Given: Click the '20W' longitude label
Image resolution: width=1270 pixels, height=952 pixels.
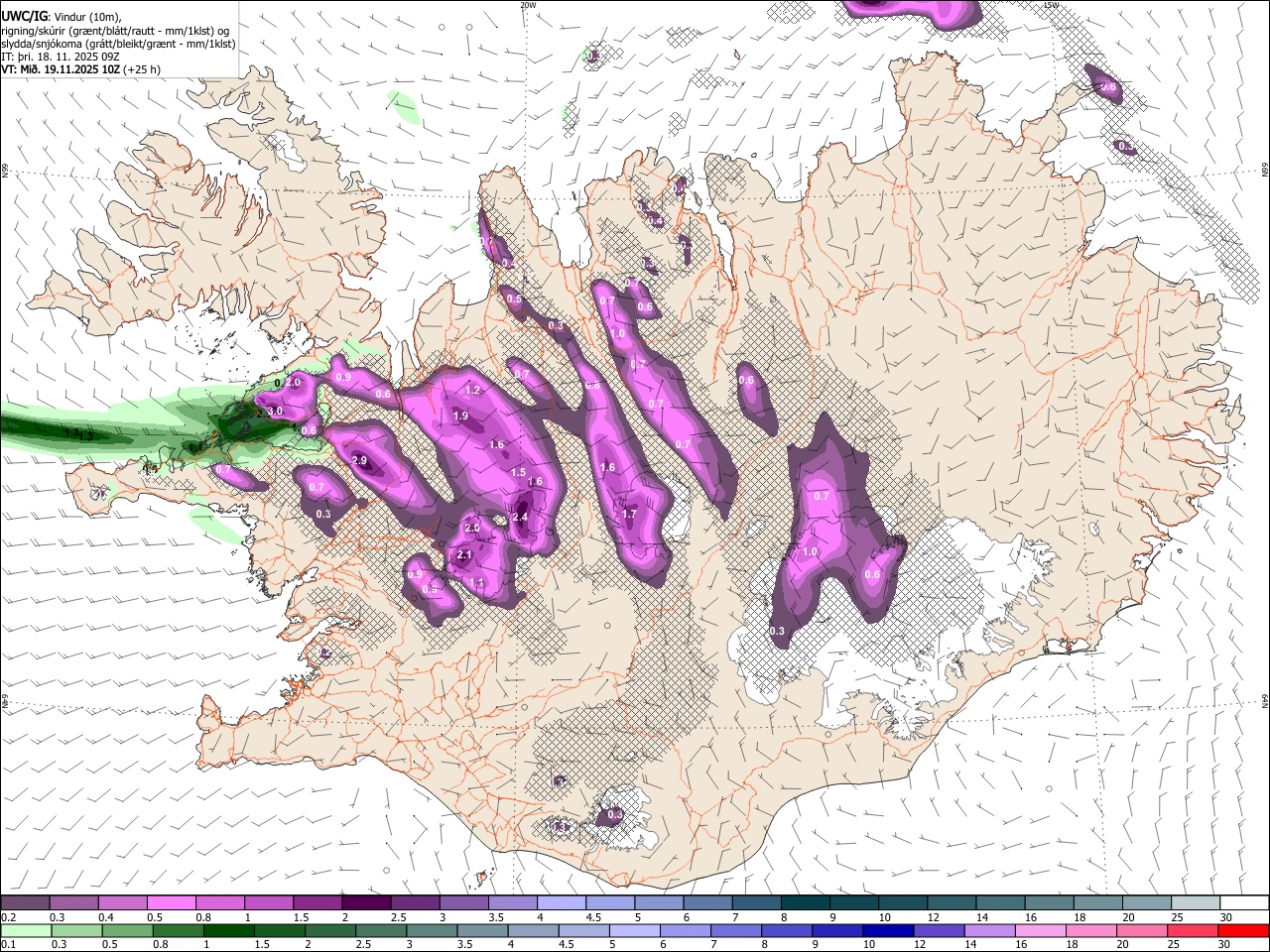Looking at the screenshot, I should 528,5.
